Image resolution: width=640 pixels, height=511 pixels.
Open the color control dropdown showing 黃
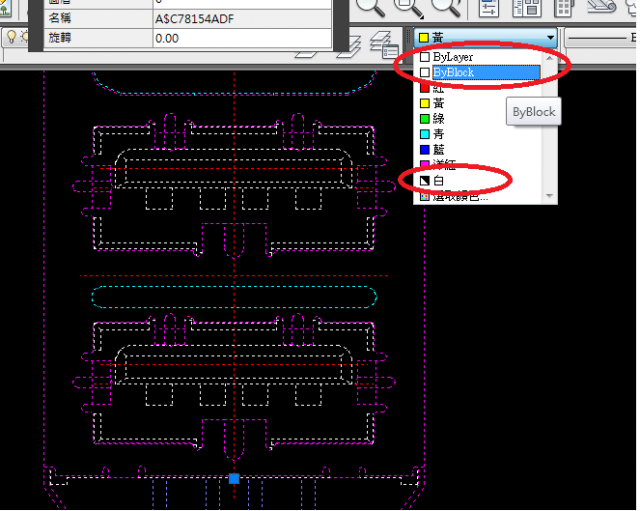(486, 38)
